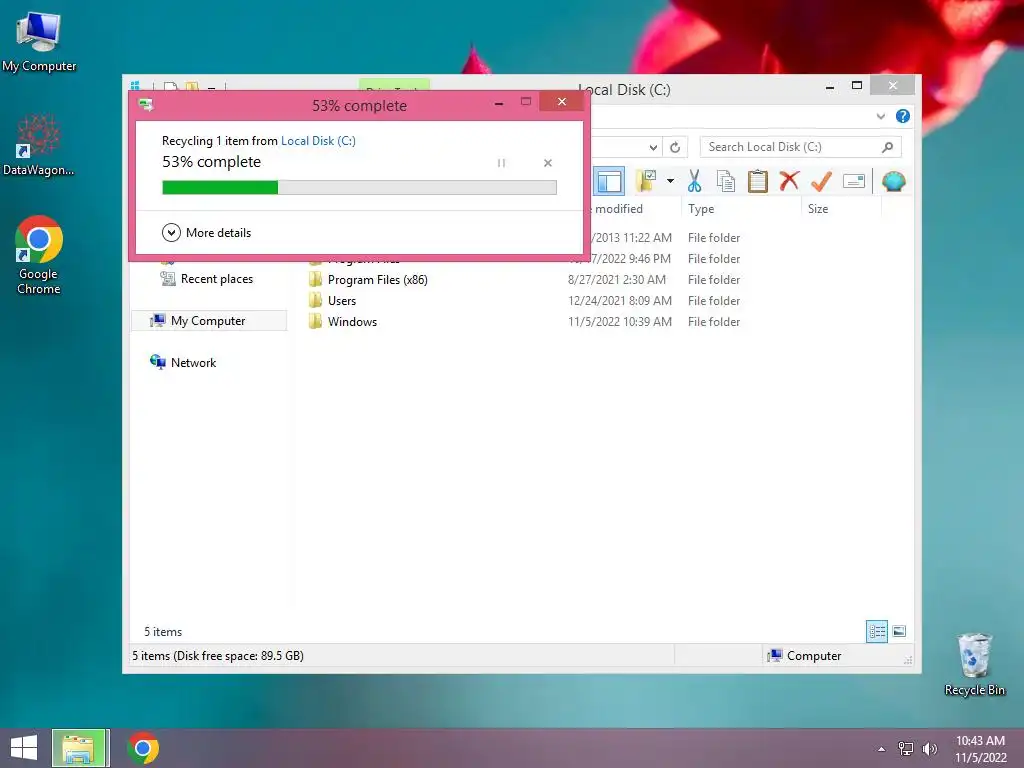Expand More details in the progress dialog
The height and width of the screenshot is (768, 1024).
[x=206, y=232]
